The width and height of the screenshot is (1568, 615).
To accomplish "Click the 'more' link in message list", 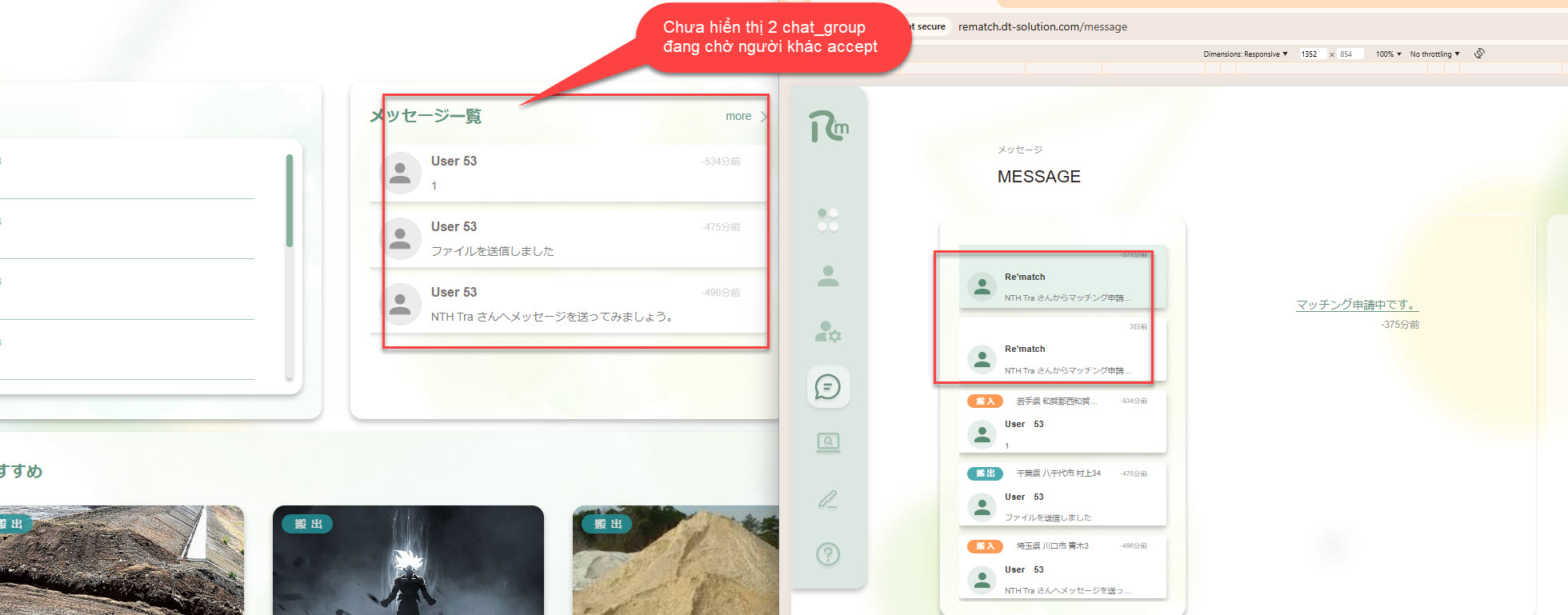I will click(x=738, y=116).
